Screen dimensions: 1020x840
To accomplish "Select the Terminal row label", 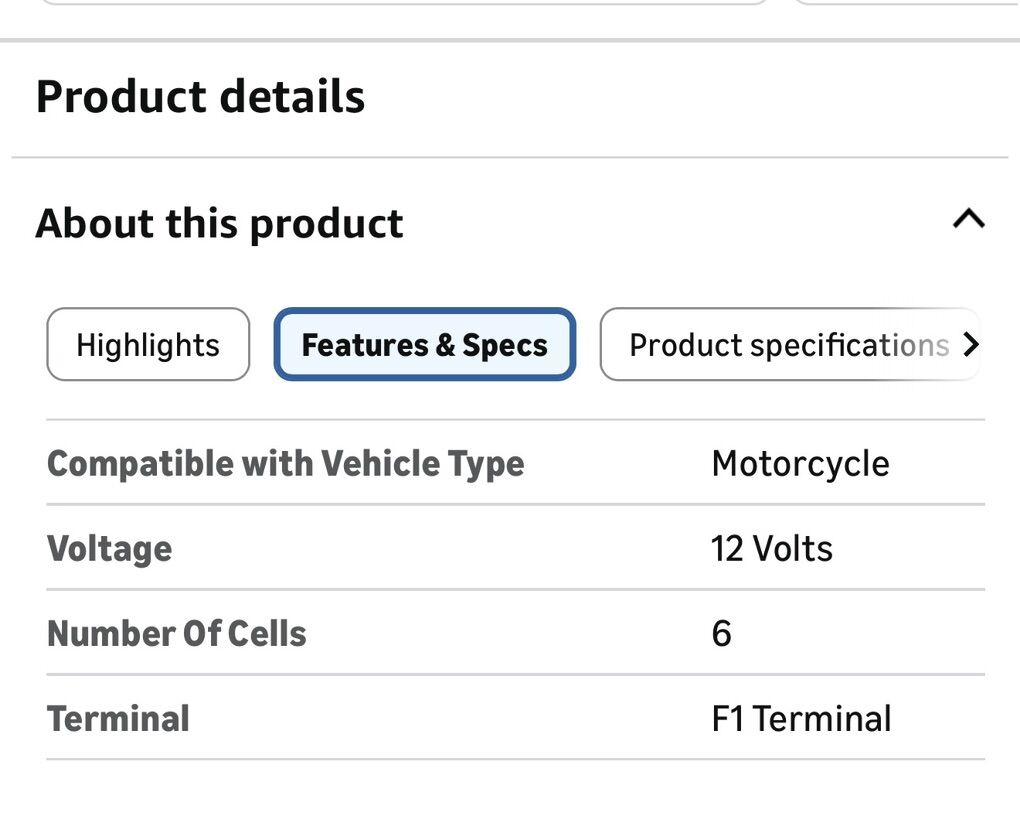I will tap(118, 719).
